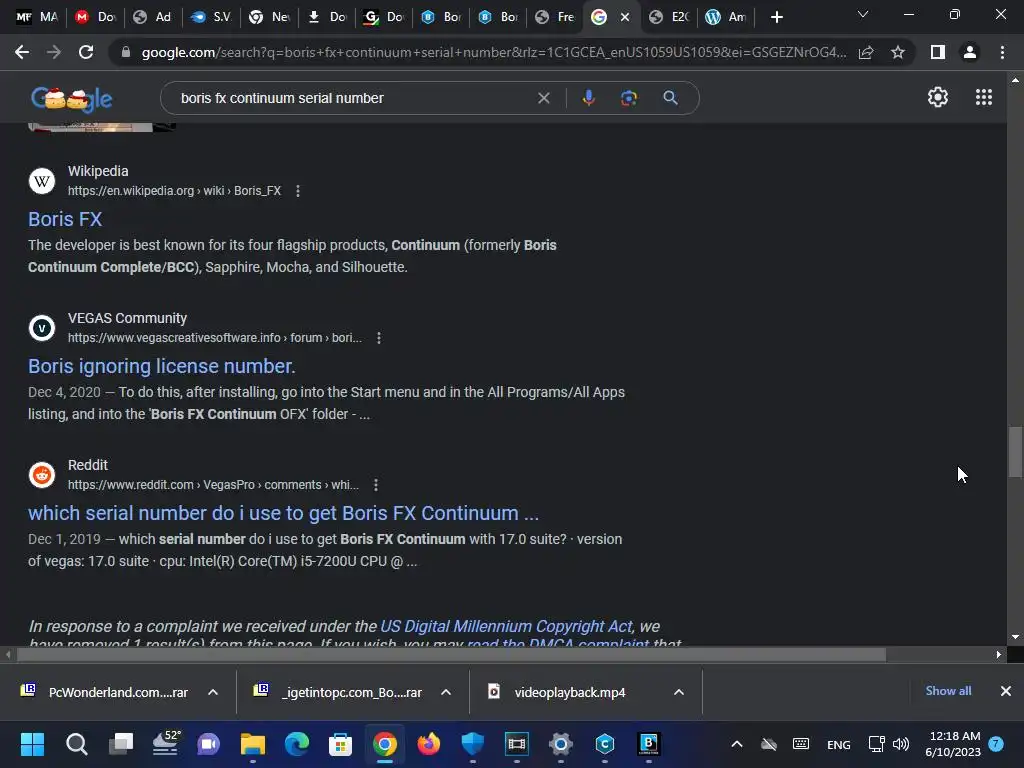Open which serial number Reddit result
Viewport: 1024px width, 768px height.
283,513
